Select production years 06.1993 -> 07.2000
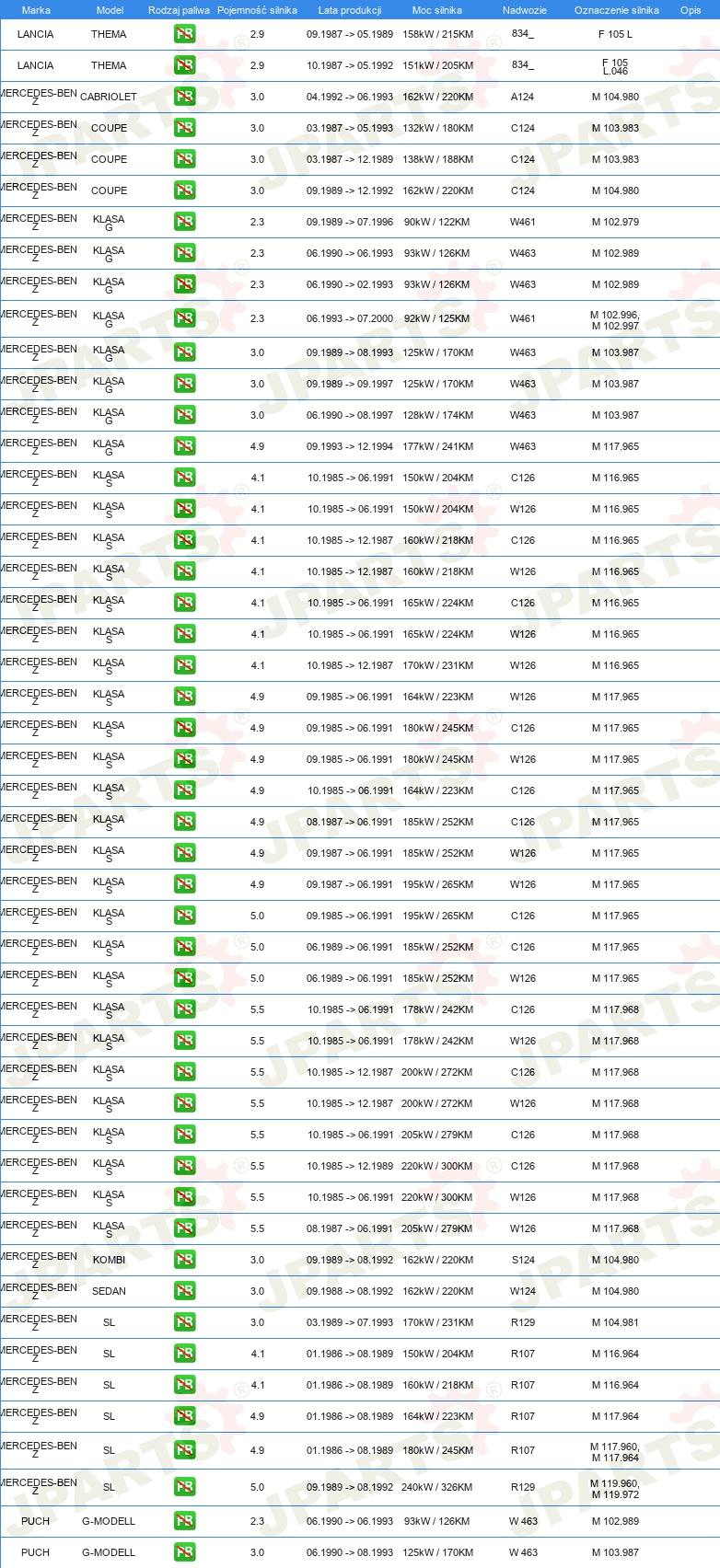The image size is (720, 1568). (350, 318)
